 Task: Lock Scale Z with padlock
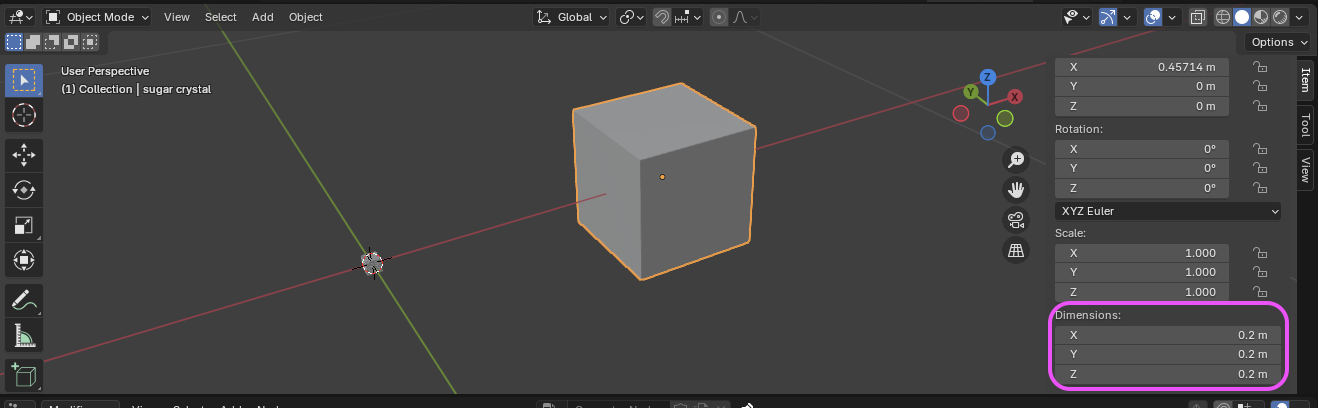(x=1261, y=292)
